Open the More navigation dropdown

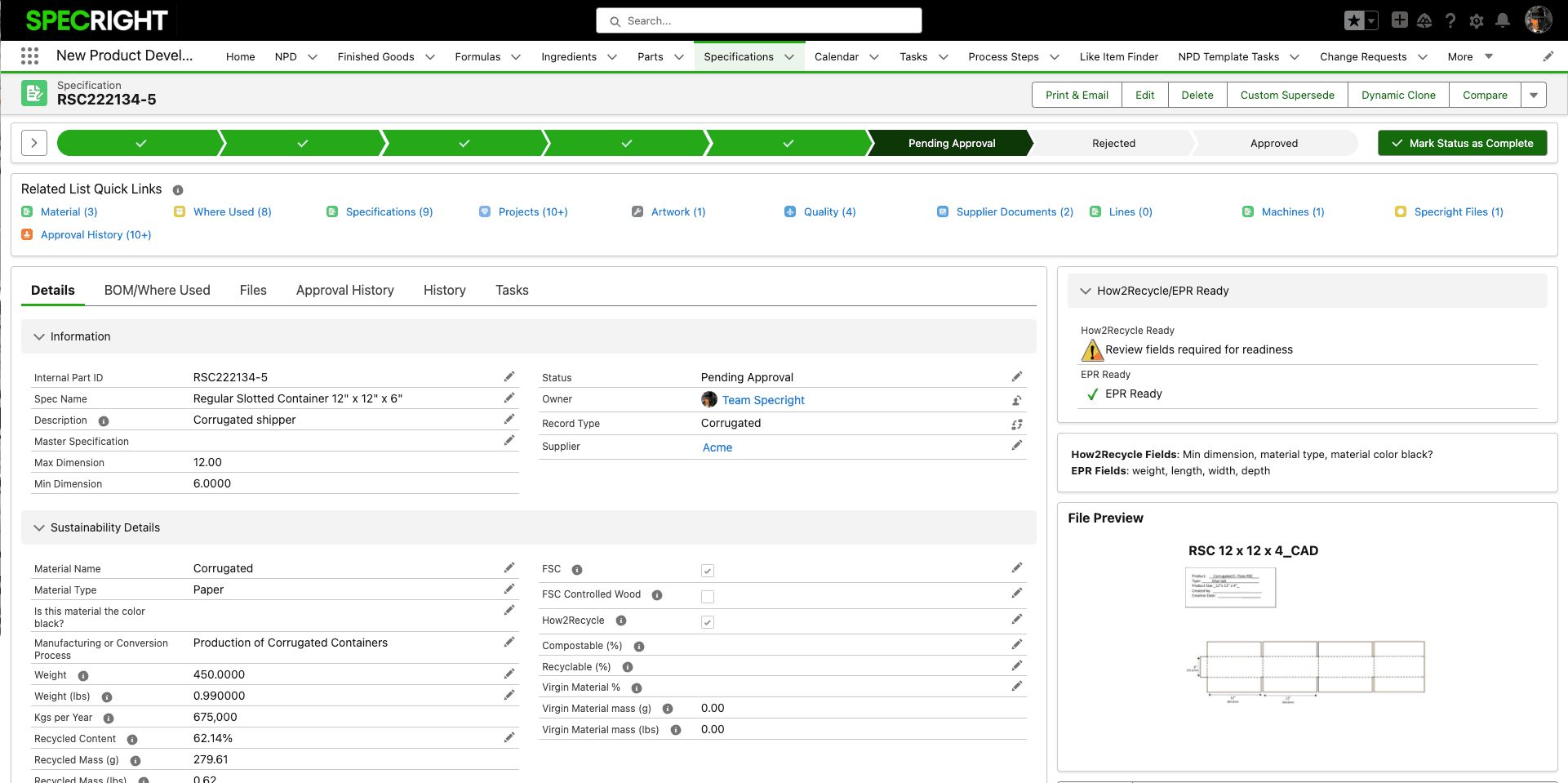1470,56
